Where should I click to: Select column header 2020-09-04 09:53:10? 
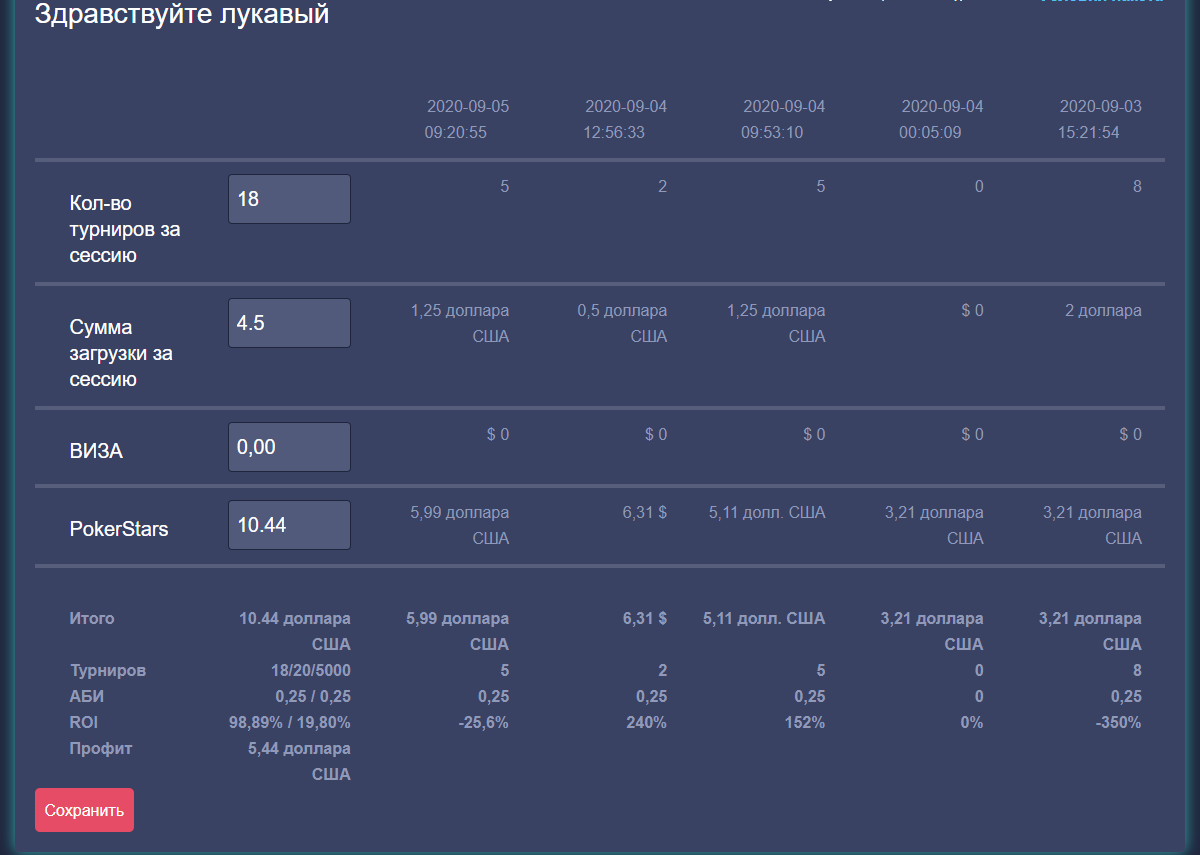(x=783, y=119)
